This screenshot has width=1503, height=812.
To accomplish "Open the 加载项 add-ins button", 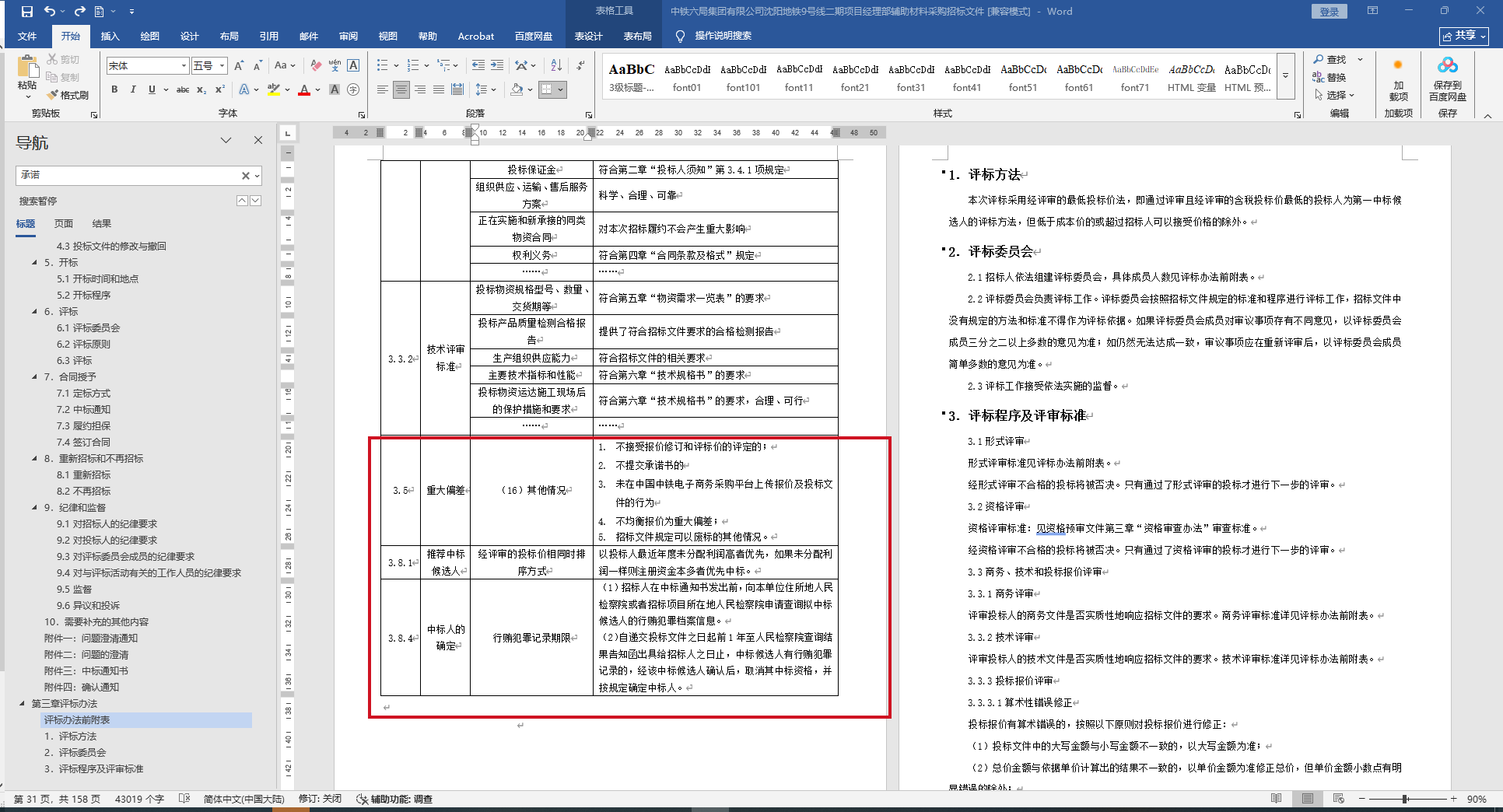I will 1398,78.
